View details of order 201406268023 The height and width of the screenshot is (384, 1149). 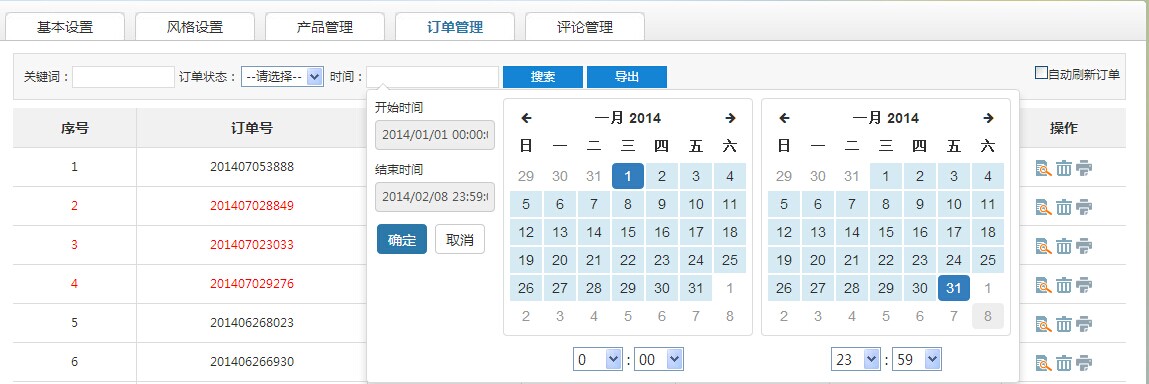[1044, 324]
